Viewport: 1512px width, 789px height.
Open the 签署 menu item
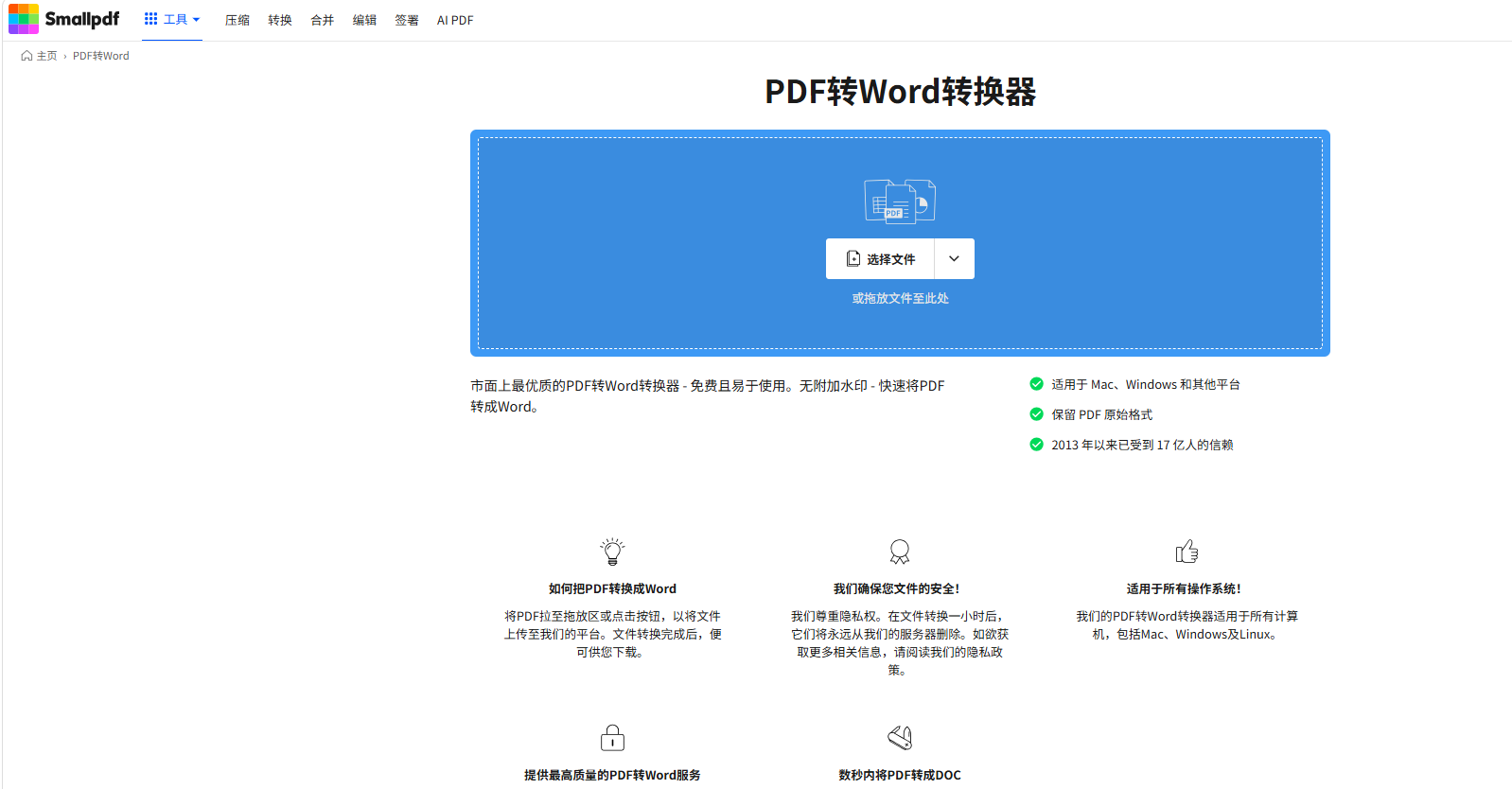coord(407,20)
